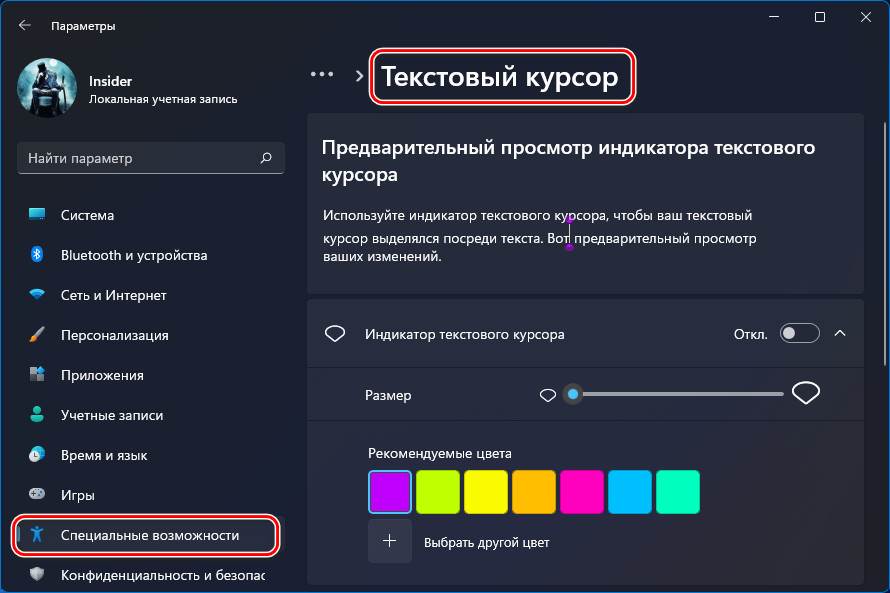This screenshot has width=890, height=593.
Task: Open the Insider user account profile picture
Action: pyautogui.click(x=47, y=88)
